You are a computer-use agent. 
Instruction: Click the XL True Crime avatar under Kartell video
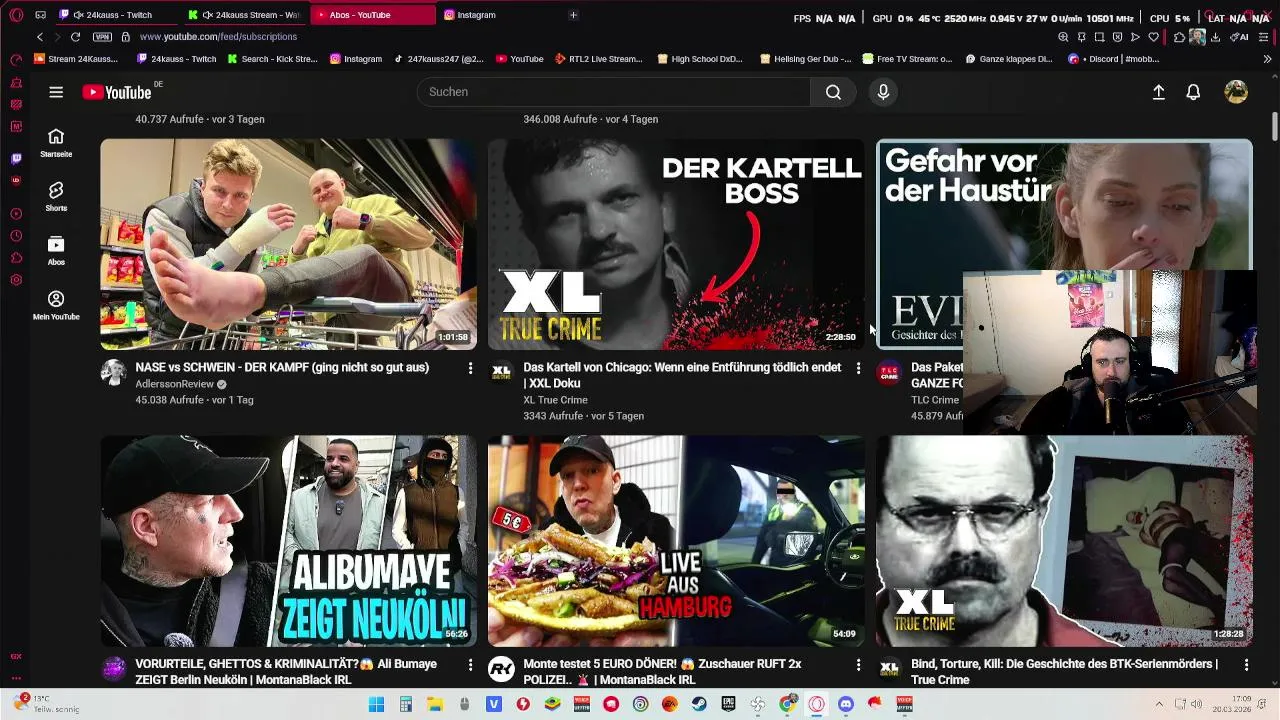[x=501, y=372]
